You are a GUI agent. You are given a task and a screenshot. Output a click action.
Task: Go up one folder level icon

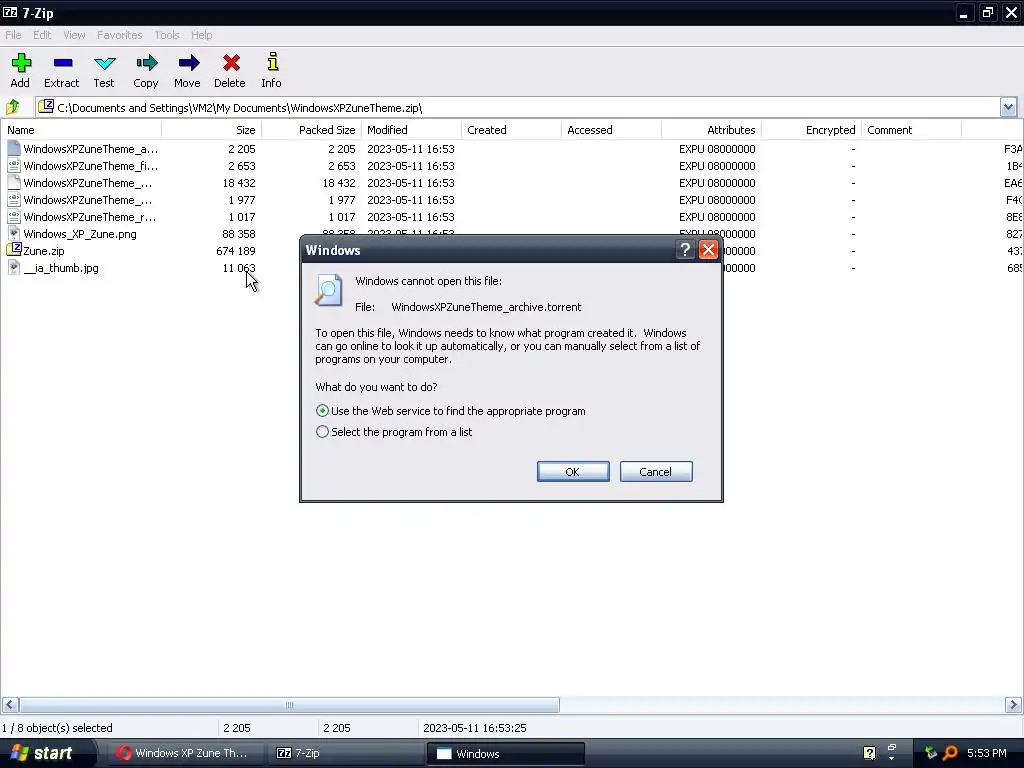(x=13, y=106)
